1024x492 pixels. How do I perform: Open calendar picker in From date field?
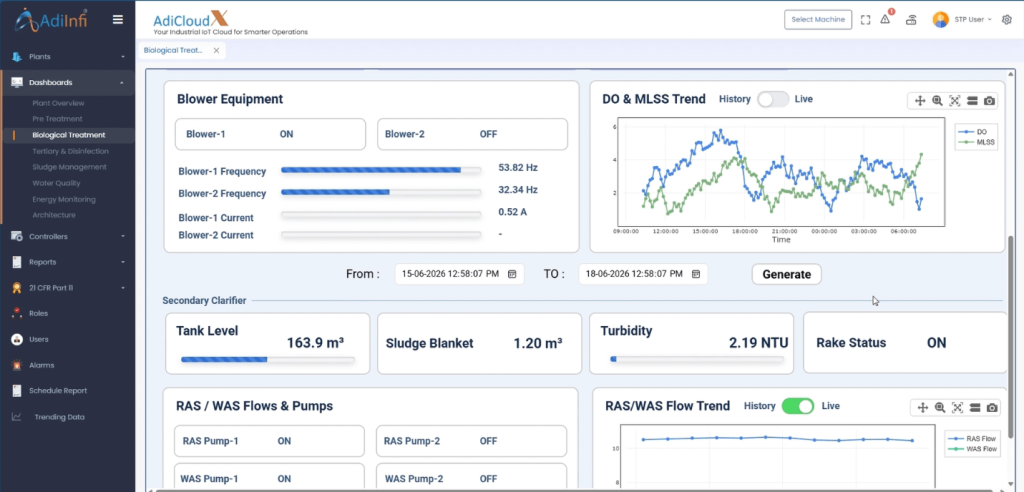(x=513, y=274)
